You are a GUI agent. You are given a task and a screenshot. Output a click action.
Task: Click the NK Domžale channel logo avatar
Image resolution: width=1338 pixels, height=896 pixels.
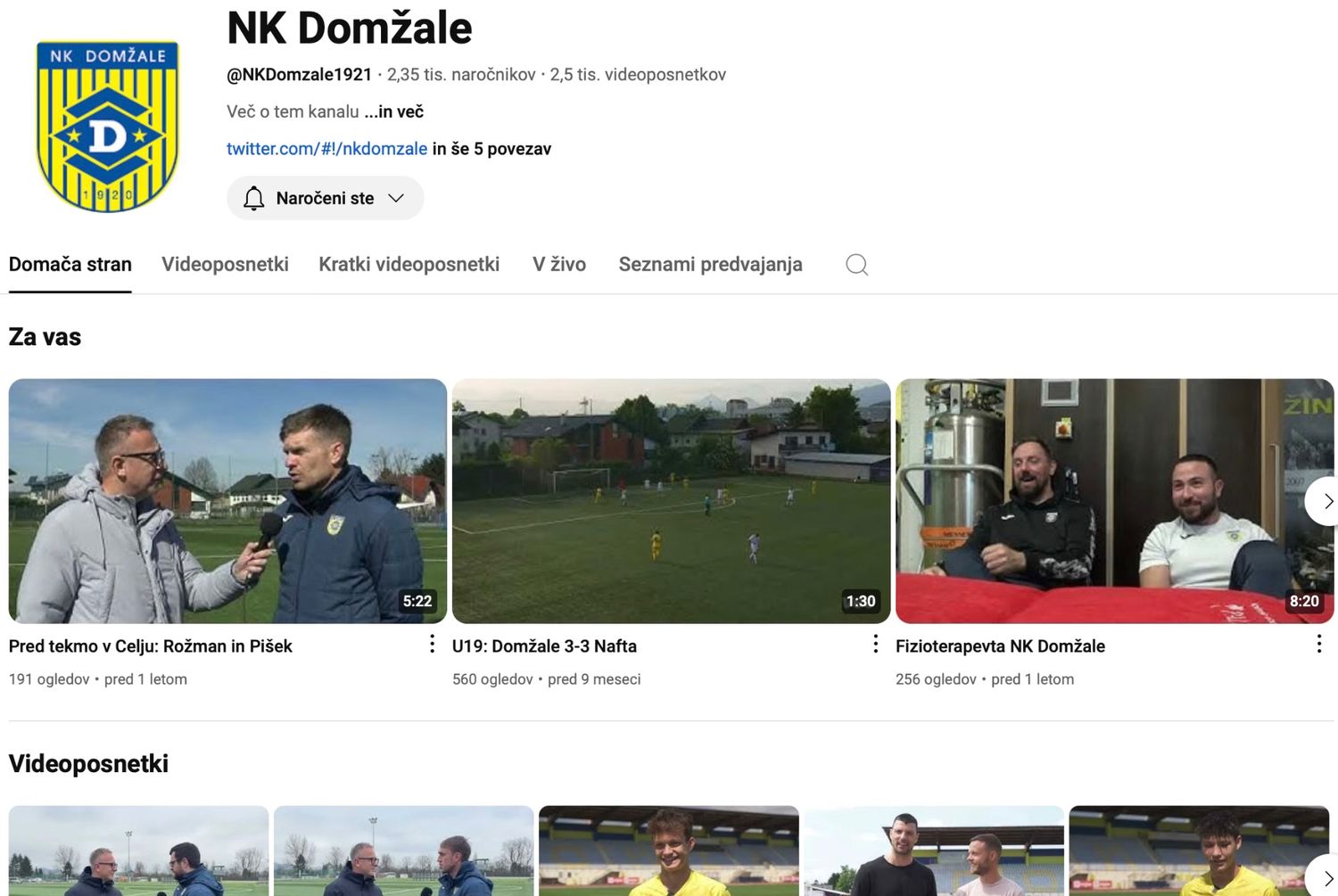point(107,127)
